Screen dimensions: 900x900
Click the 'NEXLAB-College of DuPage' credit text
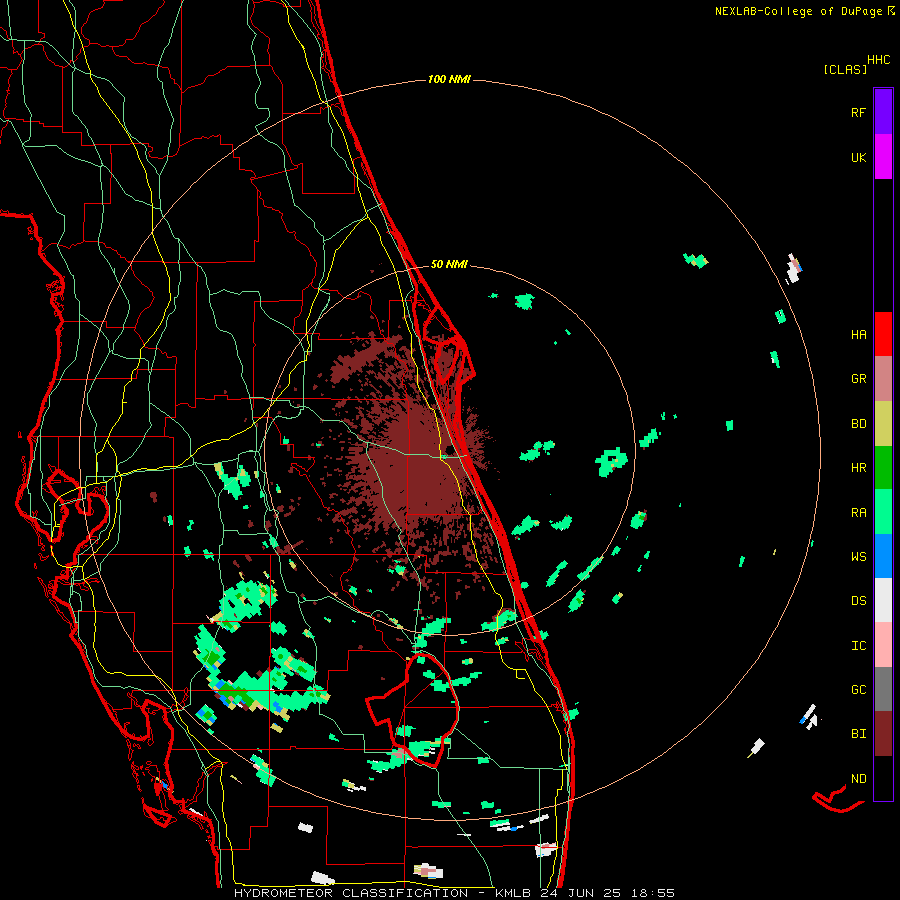800,11
